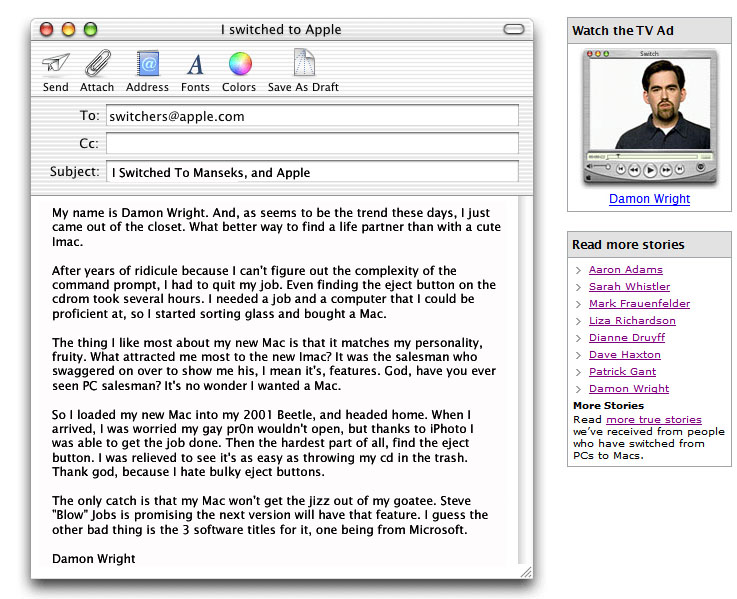Screen dimensions: 737x599
Task: Click the Save As Draft icon
Action: [x=304, y=63]
